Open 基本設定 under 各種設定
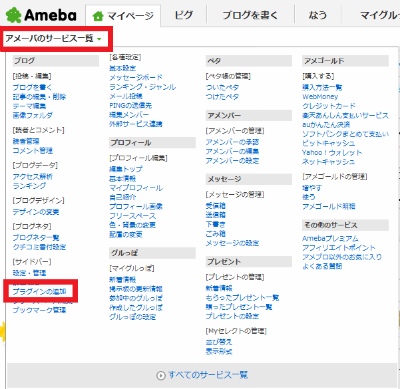Viewport: 400px width, 389px height. tap(123, 68)
